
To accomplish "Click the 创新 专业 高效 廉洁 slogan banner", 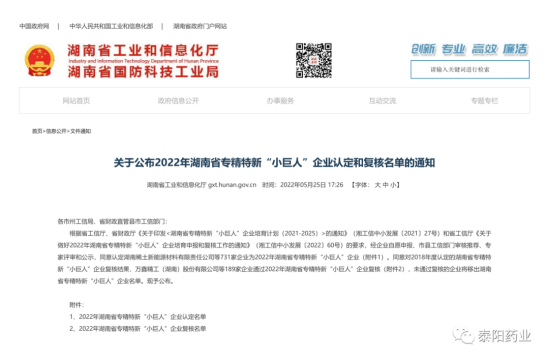I will [x=470, y=49].
